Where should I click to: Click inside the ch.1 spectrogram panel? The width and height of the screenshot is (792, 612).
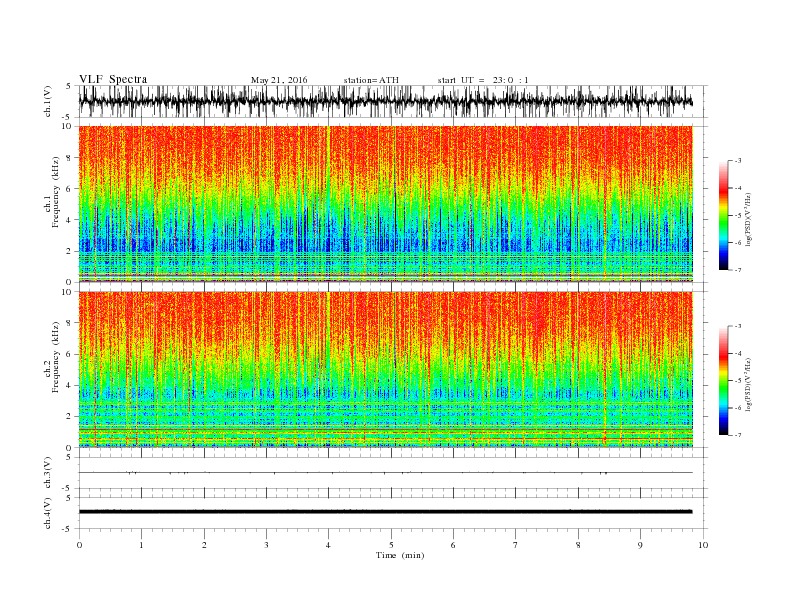pos(385,204)
